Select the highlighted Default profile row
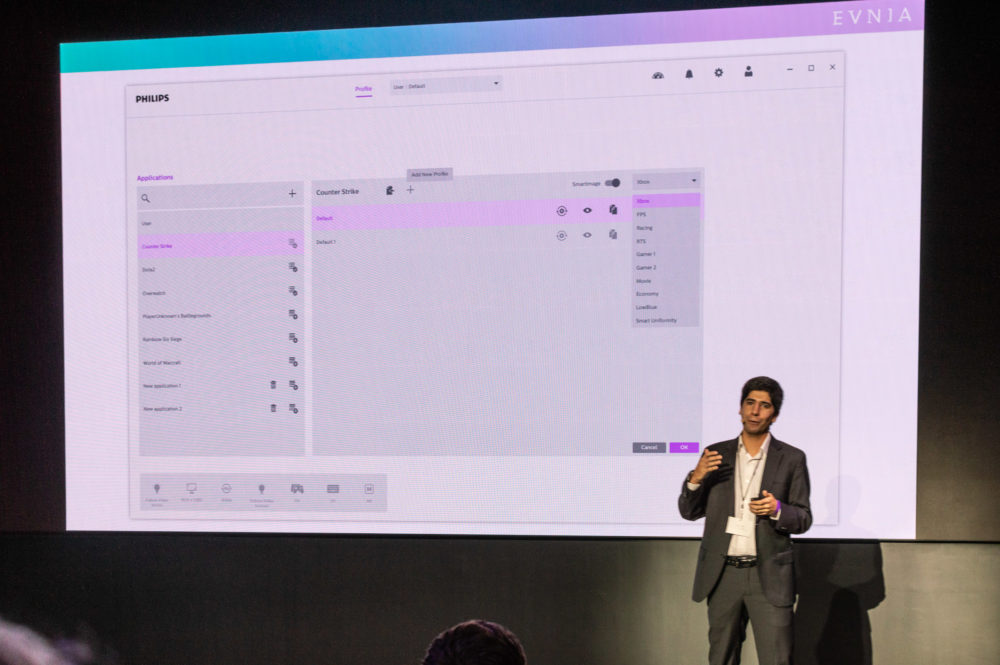This screenshot has width=1000, height=665. pos(471,215)
